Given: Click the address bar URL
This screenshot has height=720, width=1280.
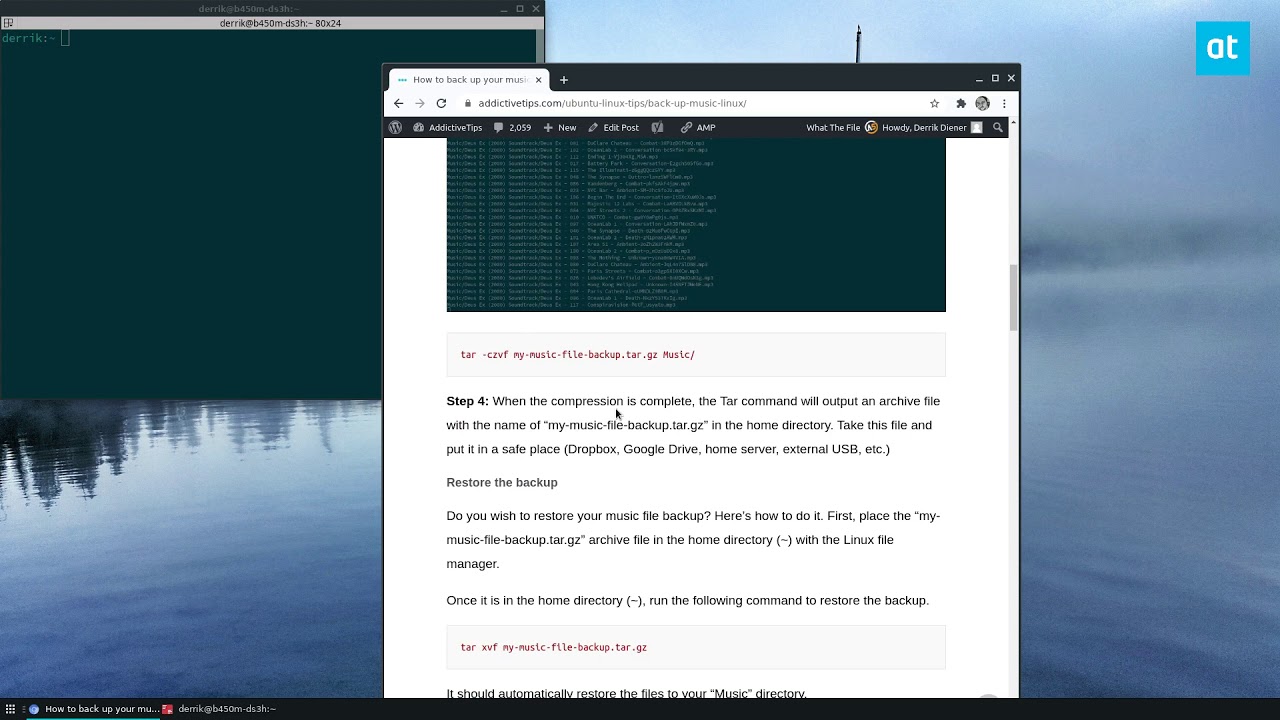Looking at the screenshot, I should [x=612, y=103].
